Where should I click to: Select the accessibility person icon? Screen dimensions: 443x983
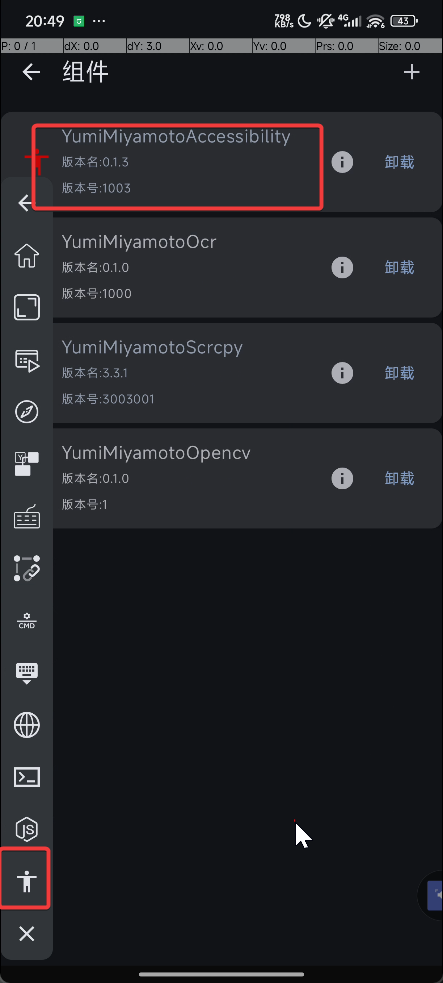click(x=26, y=881)
